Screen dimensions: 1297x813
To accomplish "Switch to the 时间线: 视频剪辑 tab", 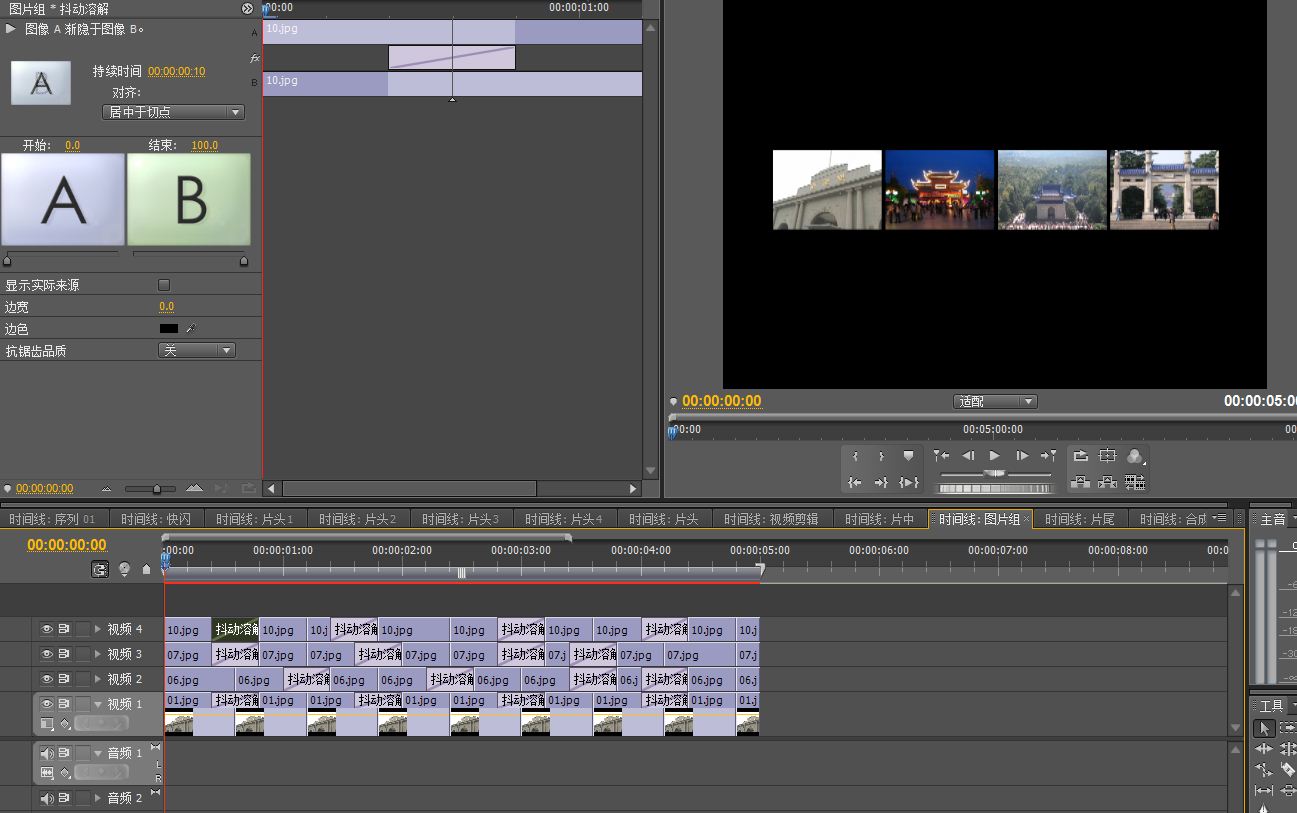I will [771, 519].
